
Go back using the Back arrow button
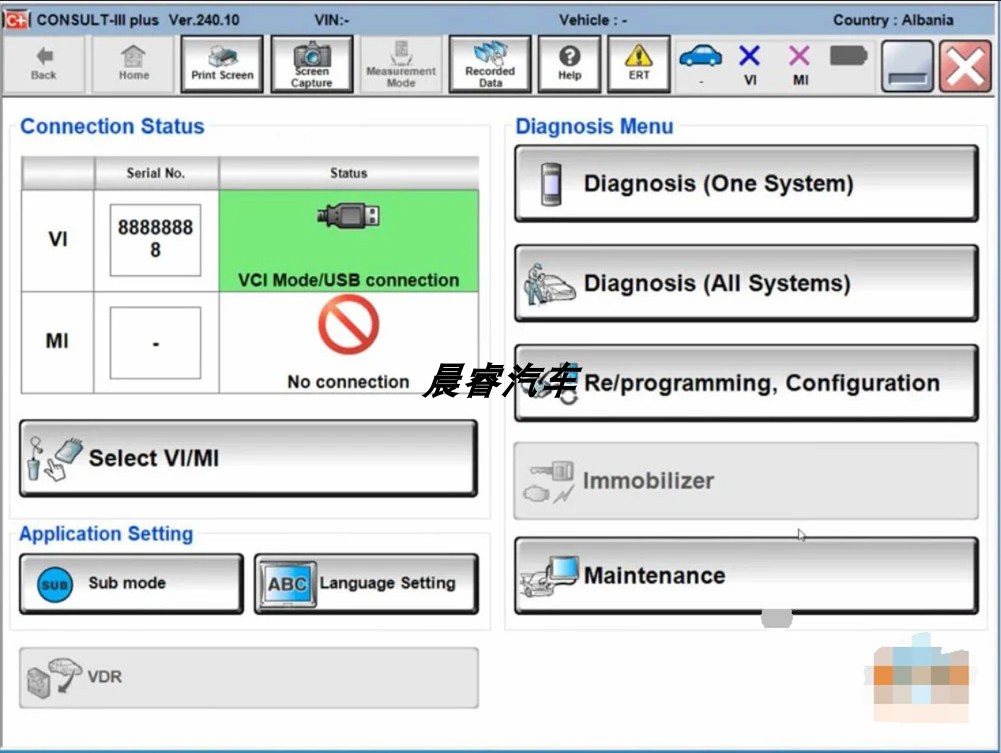43,64
